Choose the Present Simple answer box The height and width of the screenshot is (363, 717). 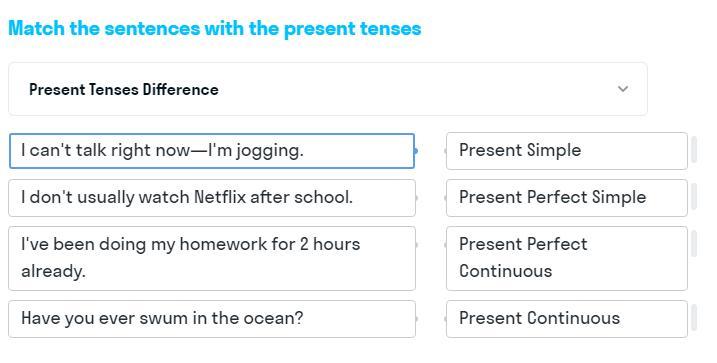tap(567, 151)
